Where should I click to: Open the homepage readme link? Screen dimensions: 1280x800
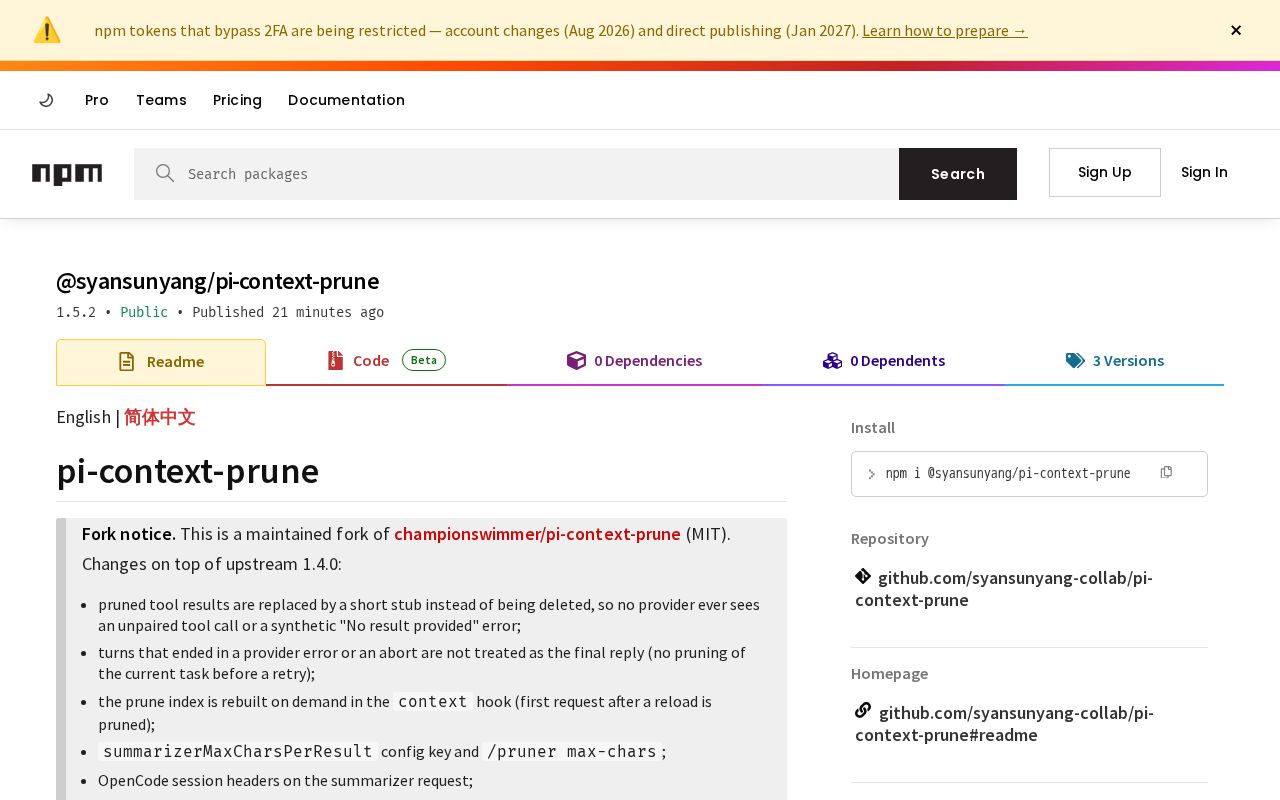(x=1004, y=724)
